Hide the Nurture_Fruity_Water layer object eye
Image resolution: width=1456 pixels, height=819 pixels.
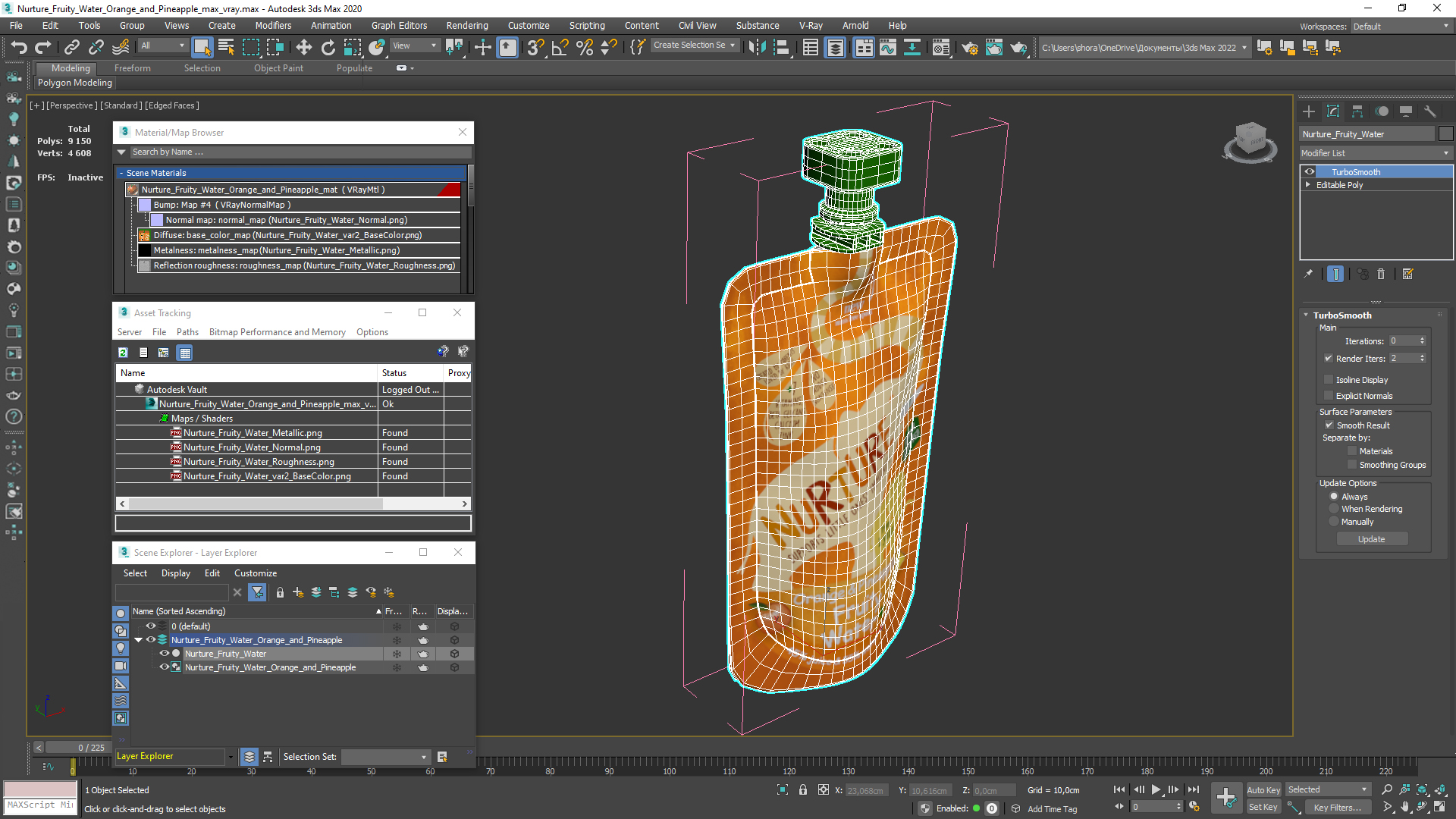[165, 654]
